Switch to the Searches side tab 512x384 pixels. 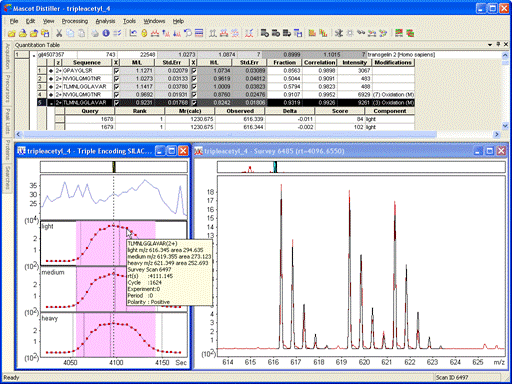click(x=7, y=179)
